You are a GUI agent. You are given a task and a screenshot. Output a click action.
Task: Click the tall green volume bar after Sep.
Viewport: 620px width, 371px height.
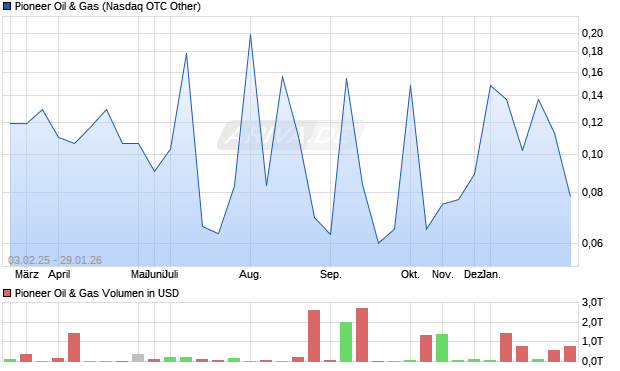(346, 342)
